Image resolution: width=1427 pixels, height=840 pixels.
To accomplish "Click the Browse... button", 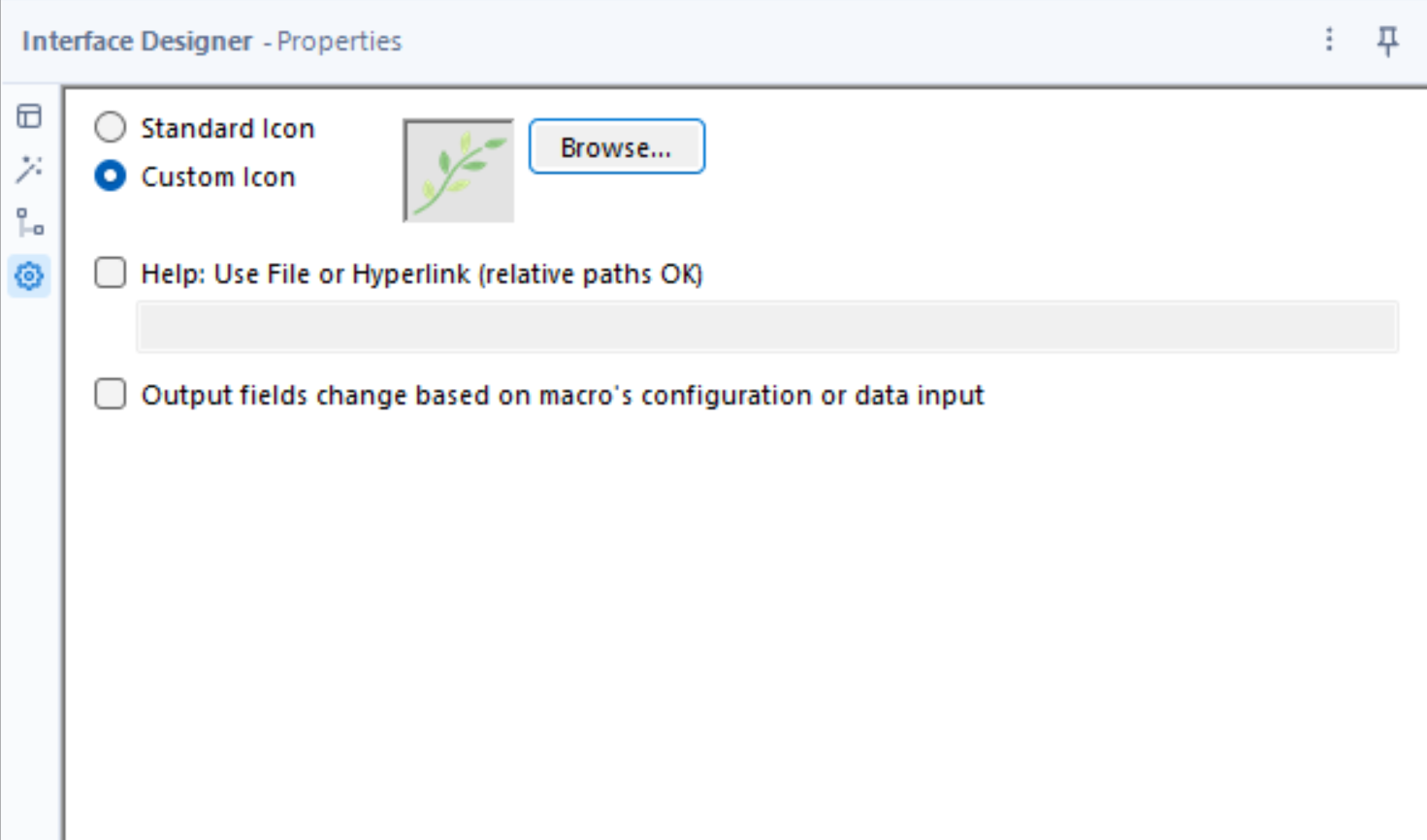I will pyautogui.click(x=616, y=147).
